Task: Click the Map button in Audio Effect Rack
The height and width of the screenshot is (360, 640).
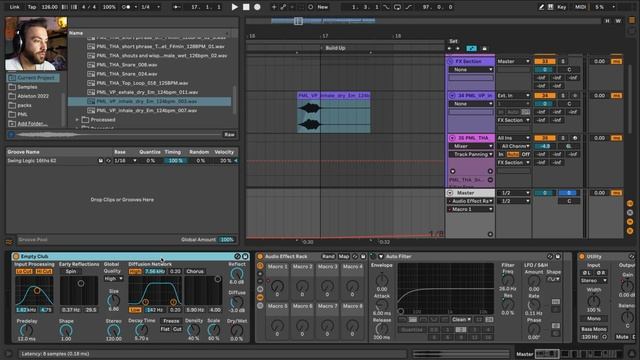Action: point(344,256)
